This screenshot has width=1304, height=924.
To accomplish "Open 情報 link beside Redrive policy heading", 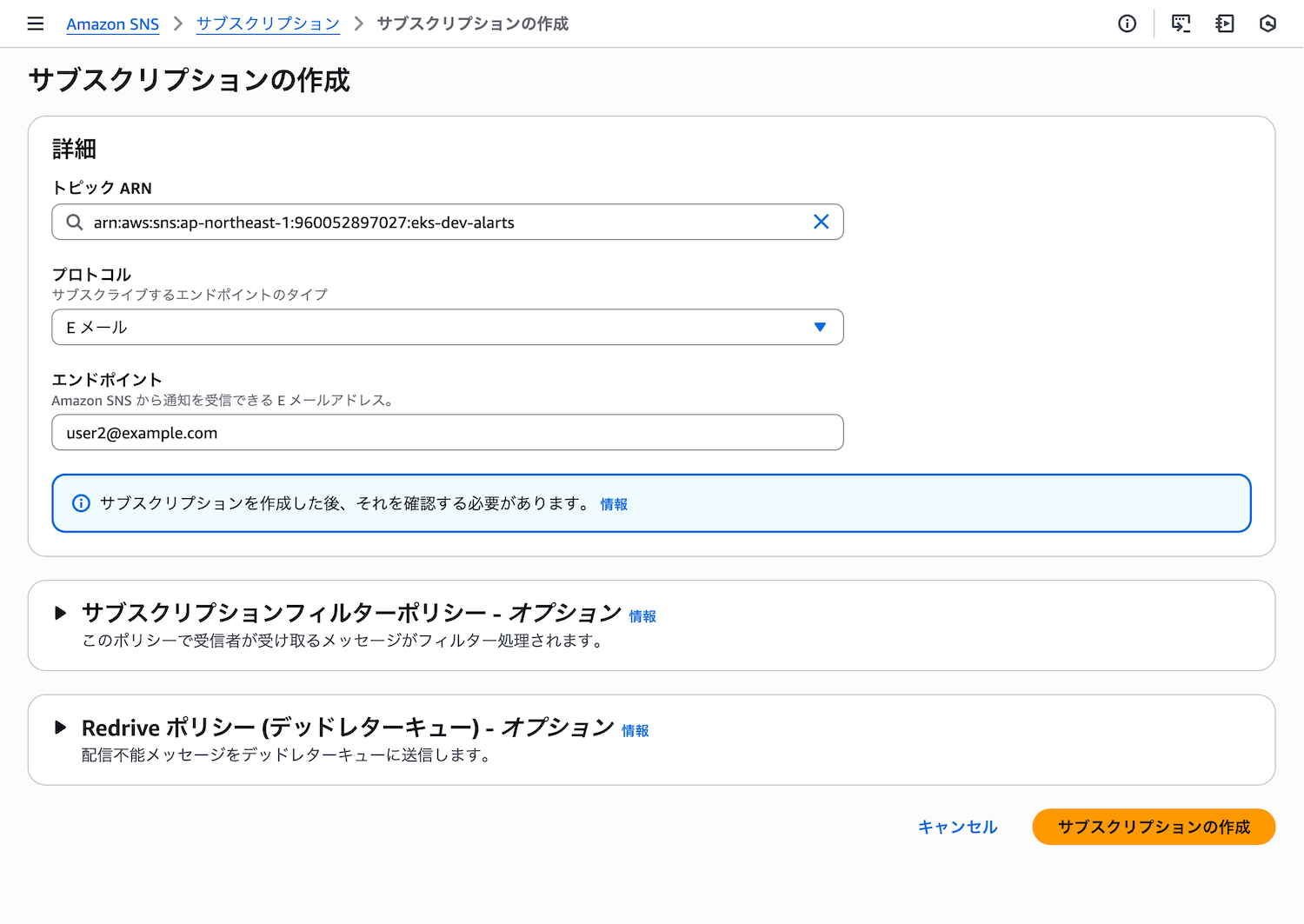I will [x=635, y=731].
